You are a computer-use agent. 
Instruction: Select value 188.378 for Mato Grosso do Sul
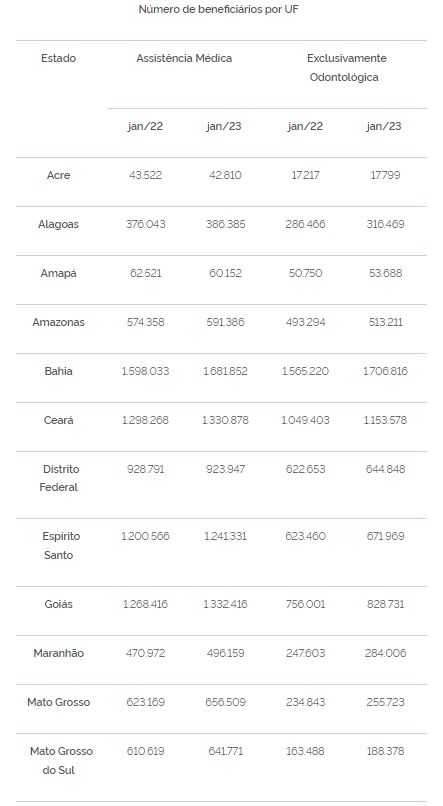[x=385, y=751]
